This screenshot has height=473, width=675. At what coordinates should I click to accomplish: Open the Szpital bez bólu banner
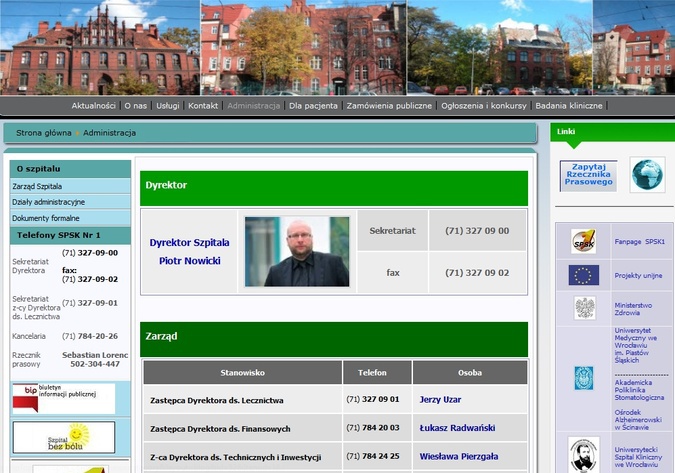point(64,437)
